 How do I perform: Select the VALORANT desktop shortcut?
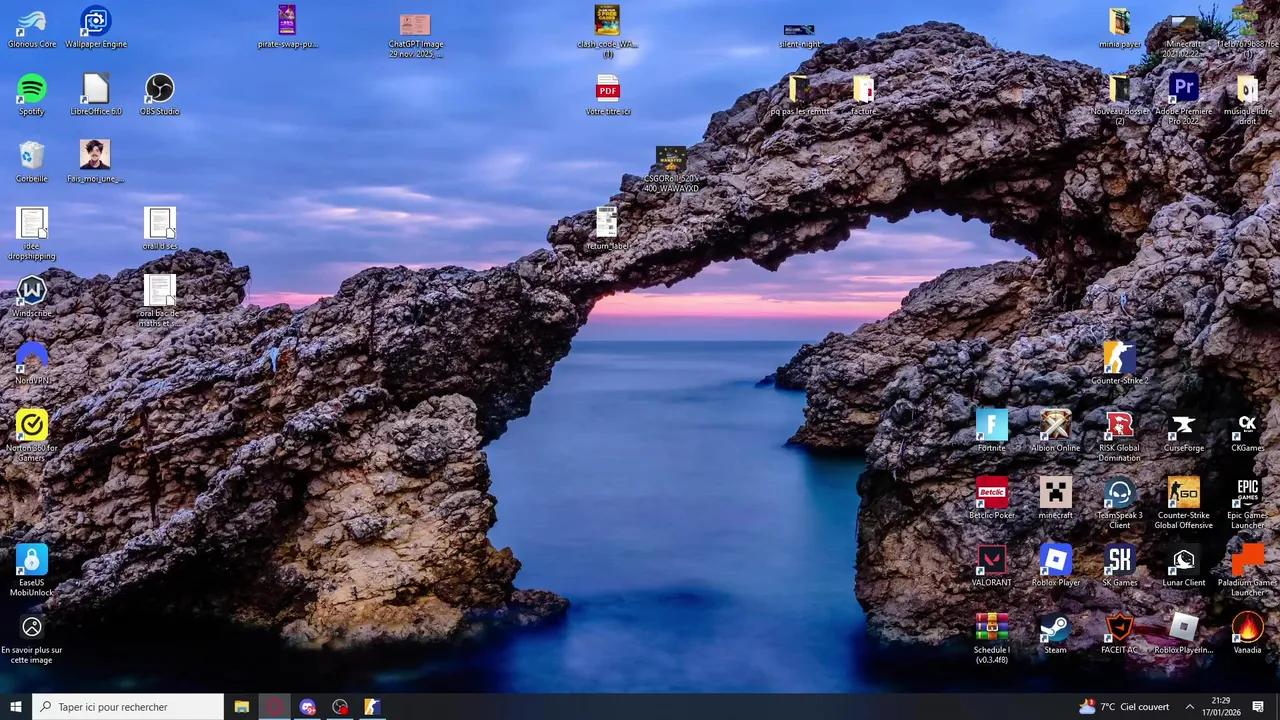(x=991, y=561)
